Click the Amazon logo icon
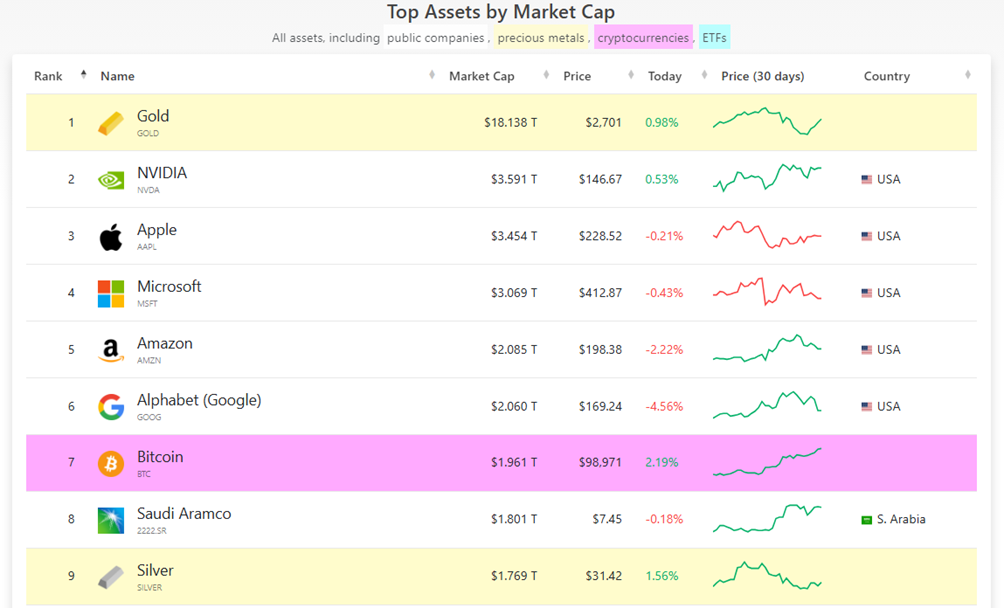 [111, 351]
